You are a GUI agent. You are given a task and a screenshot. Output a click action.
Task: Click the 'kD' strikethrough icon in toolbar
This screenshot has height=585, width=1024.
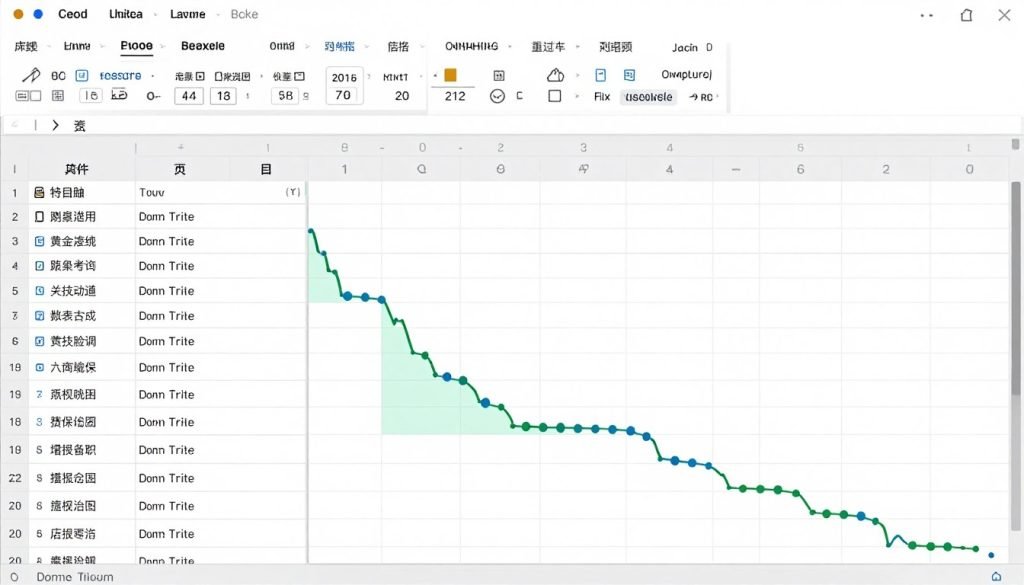pos(119,95)
